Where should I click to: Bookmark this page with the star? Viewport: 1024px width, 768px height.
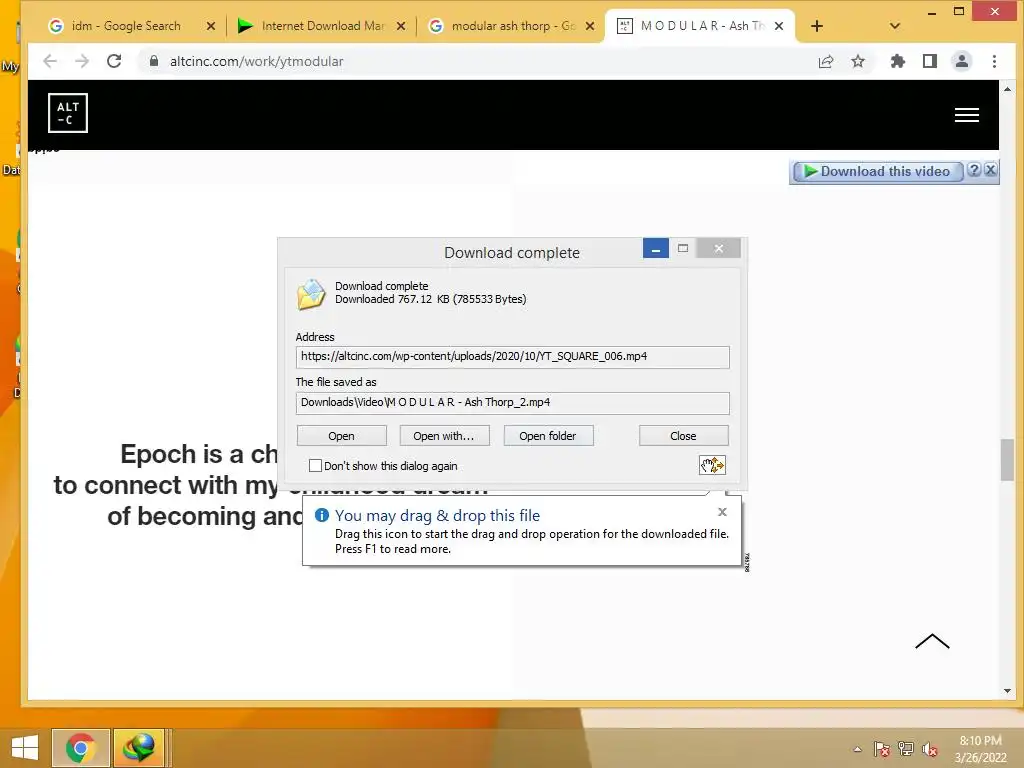(858, 61)
